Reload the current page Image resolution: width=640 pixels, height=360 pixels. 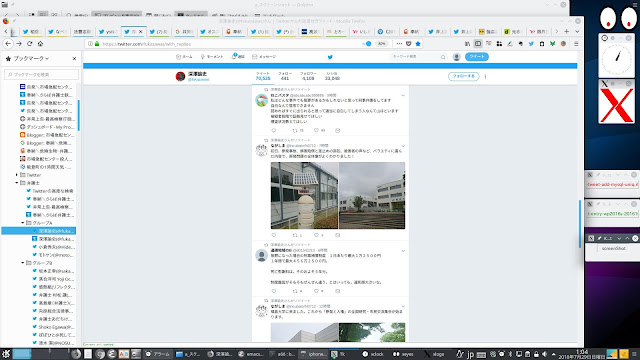(29, 44)
